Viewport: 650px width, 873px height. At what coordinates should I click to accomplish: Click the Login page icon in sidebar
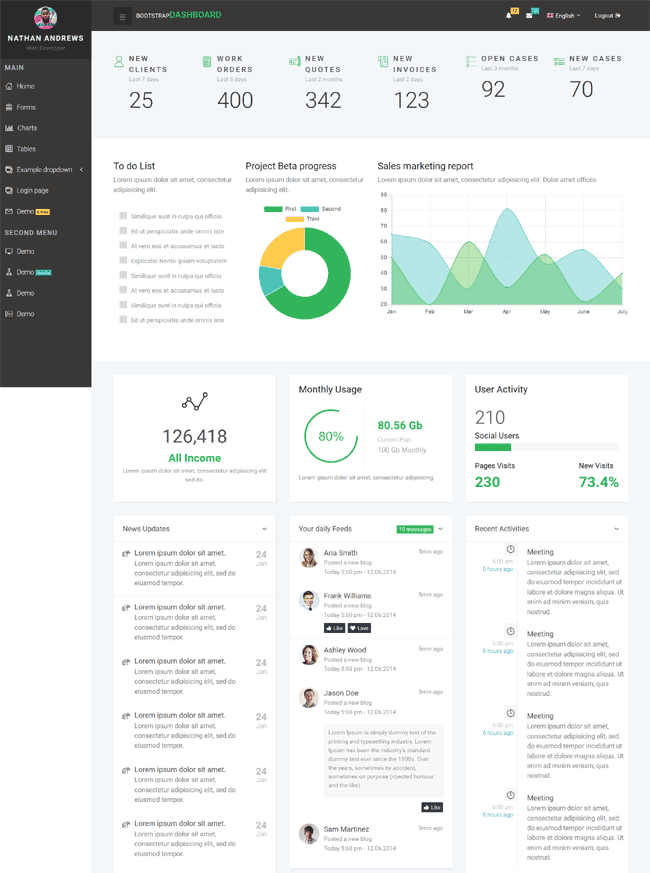coord(9,190)
